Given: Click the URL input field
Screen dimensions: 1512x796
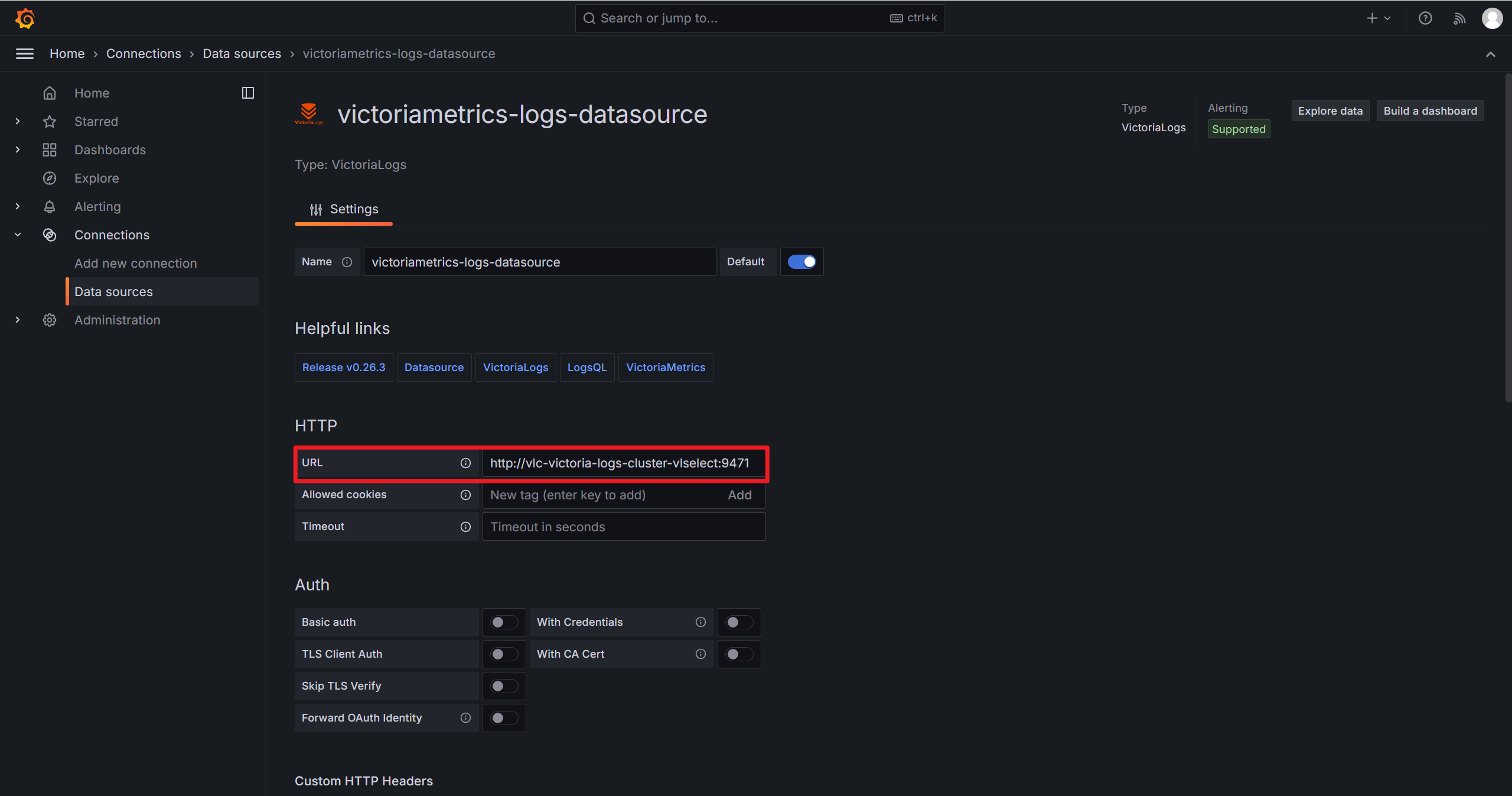Looking at the screenshot, I should [624, 463].
